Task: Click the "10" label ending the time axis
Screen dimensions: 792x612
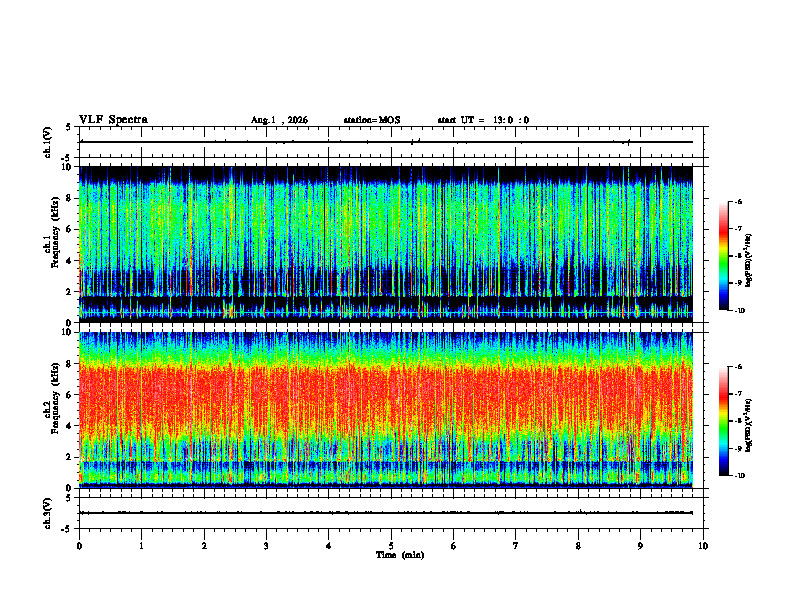Action: click(x=703, y=546)
